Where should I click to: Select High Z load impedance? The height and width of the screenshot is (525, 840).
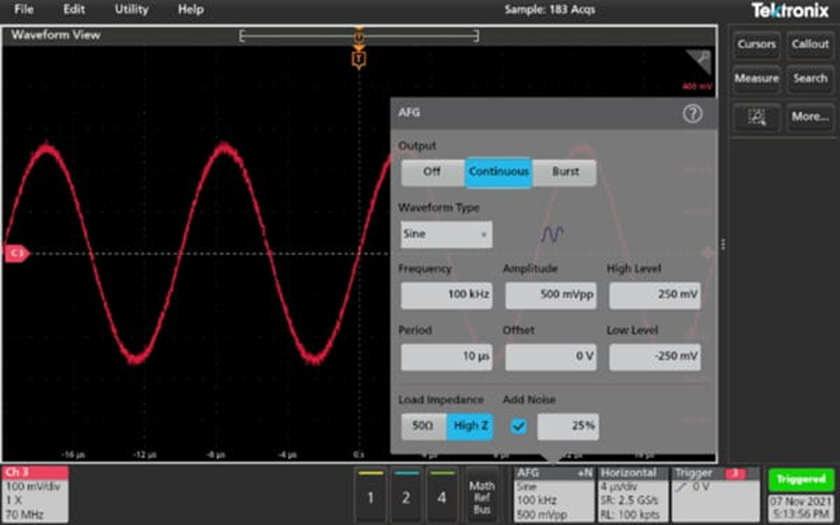[470, 426]
